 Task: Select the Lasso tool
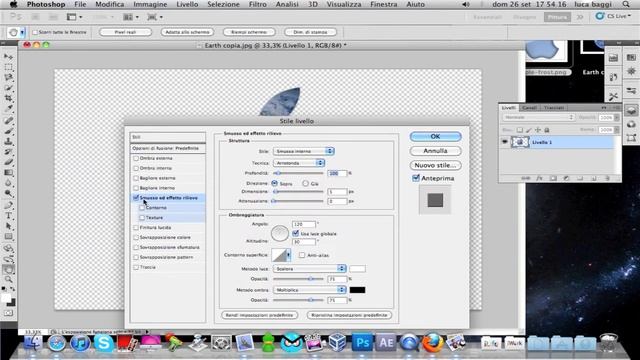coord(8,77)
